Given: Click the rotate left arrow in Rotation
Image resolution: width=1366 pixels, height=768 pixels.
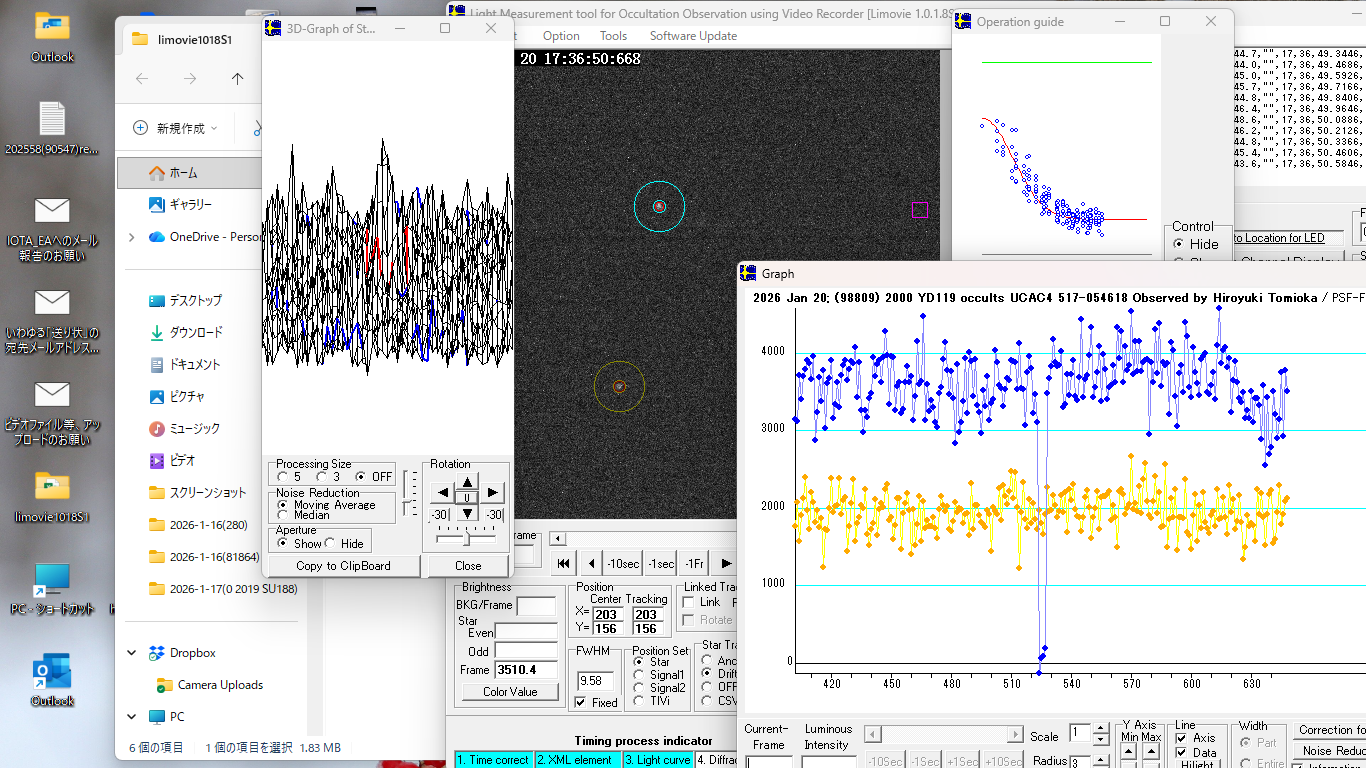Looking at the screenshot, I should (x=443, y=493).
